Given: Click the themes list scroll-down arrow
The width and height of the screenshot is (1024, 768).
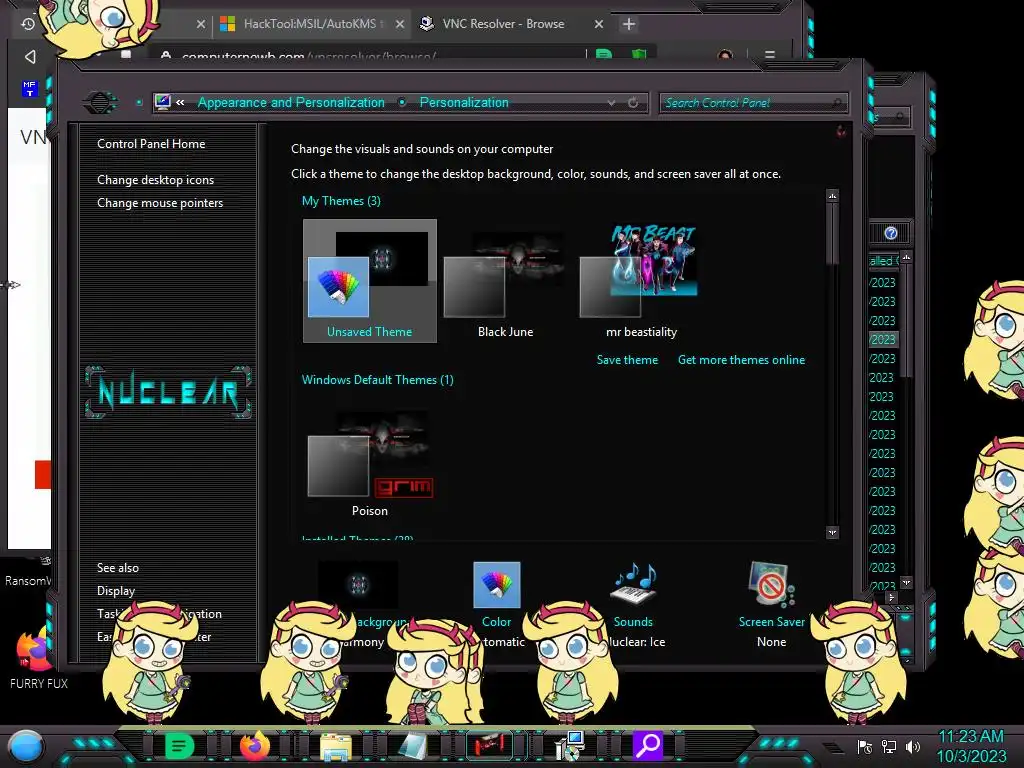Looking at the screenshot, I should [x=832, y=533].
